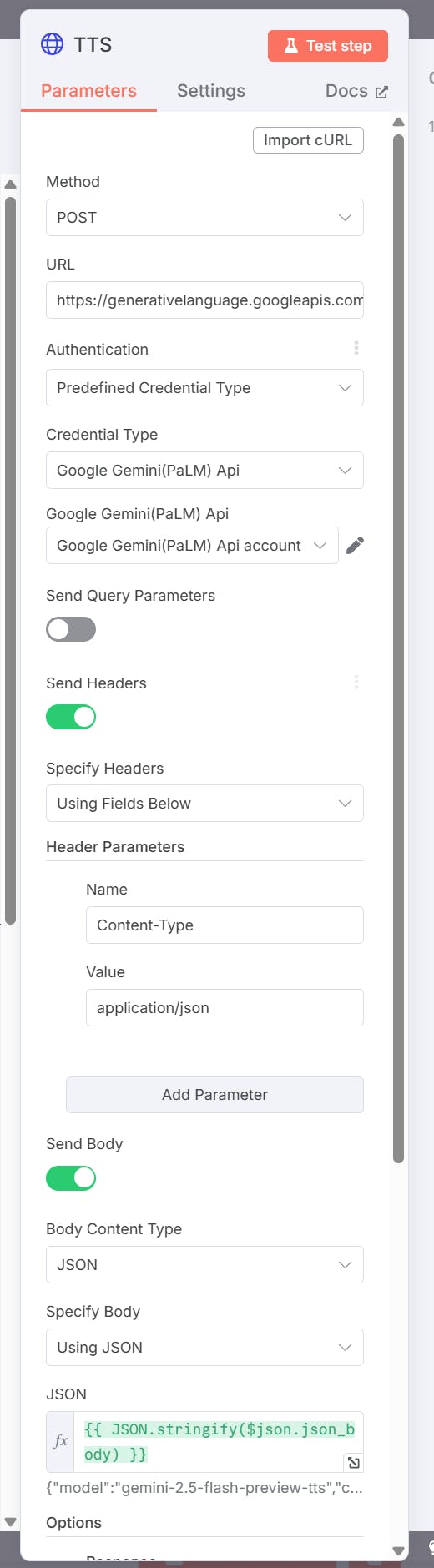Disable the Send Headers toggle
This screenshot has height=1568, width=434.
pos(71,717)
